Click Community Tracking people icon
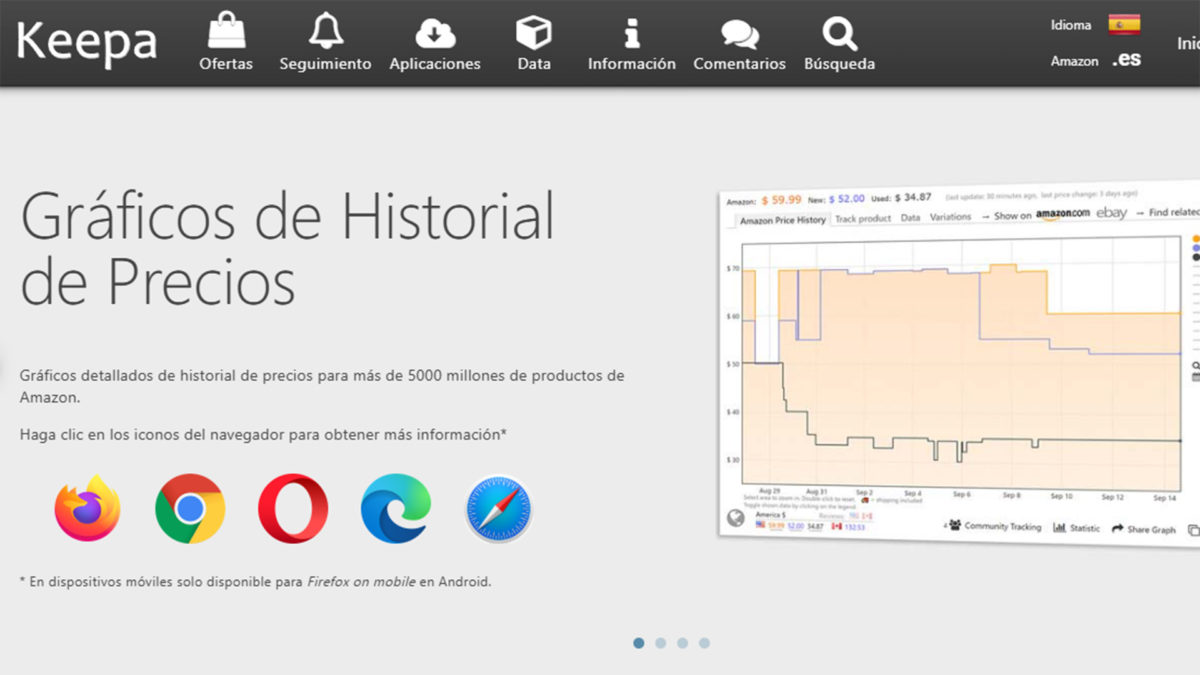This screenshot has width=1200, height=675. tap(954, 524)
